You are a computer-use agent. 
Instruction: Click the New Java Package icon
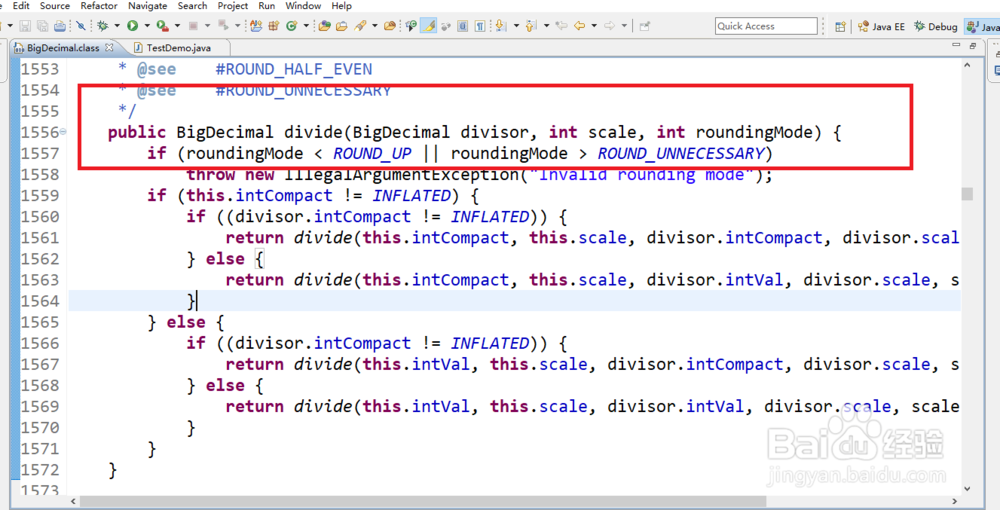tap(273, 26)
